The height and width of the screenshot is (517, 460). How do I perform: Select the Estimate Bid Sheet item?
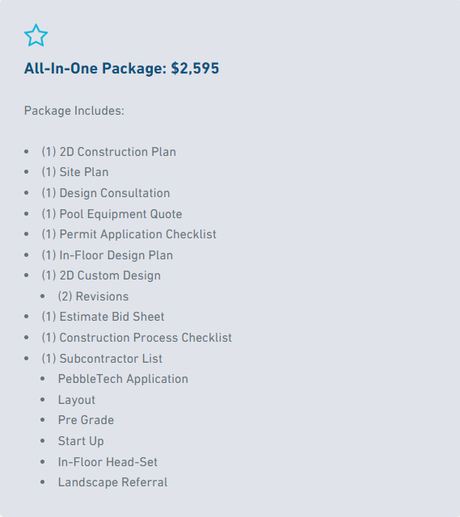pyautogui.click(x=103, y=317)
